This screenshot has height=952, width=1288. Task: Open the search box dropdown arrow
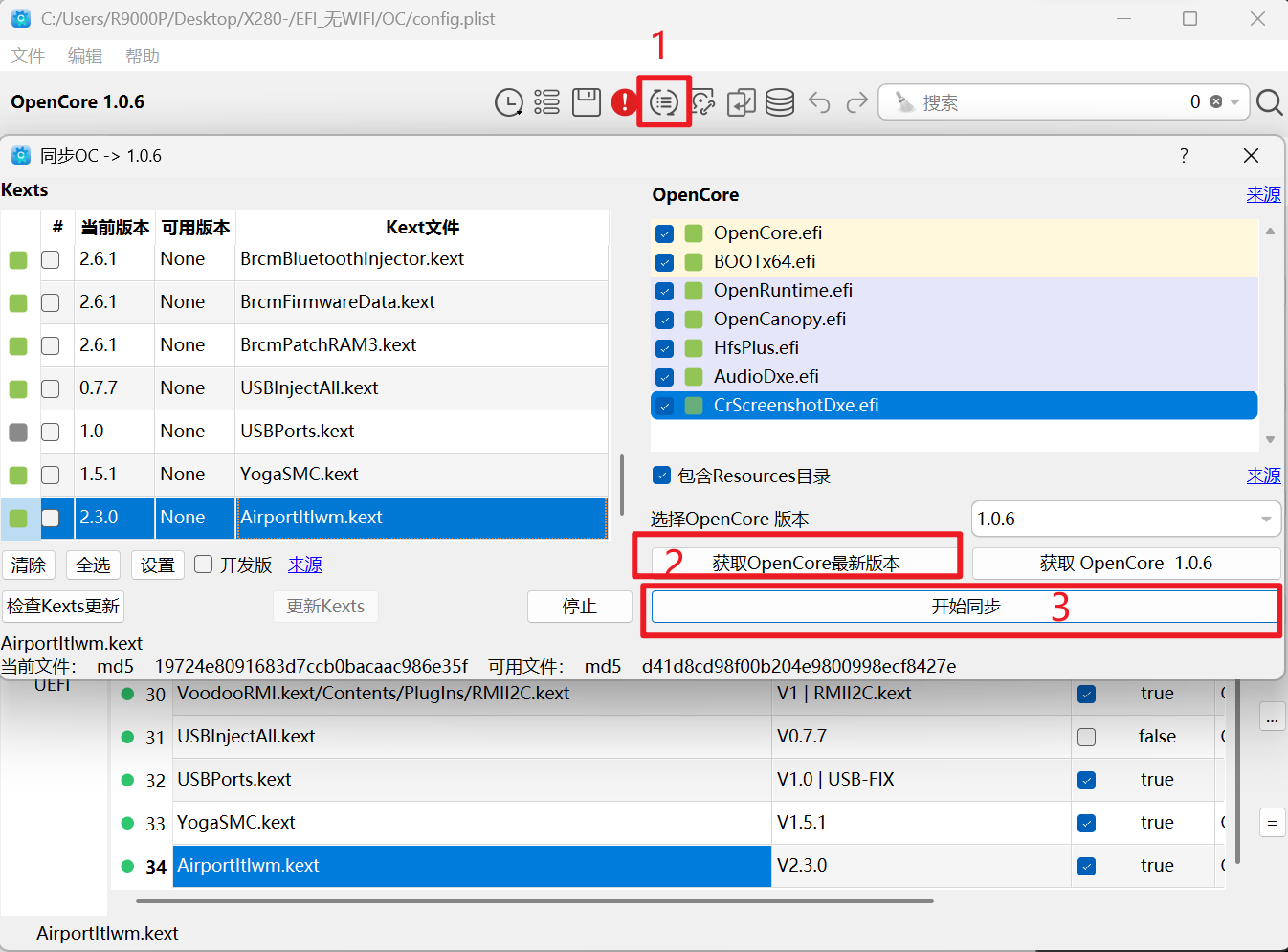point(1235,102)
